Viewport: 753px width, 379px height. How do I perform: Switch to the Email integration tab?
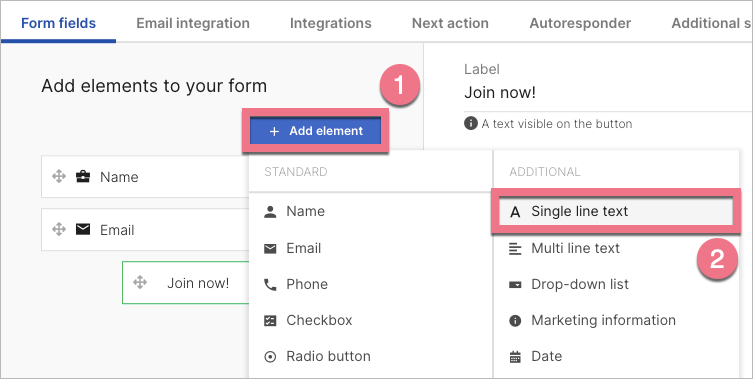point(193,23)
